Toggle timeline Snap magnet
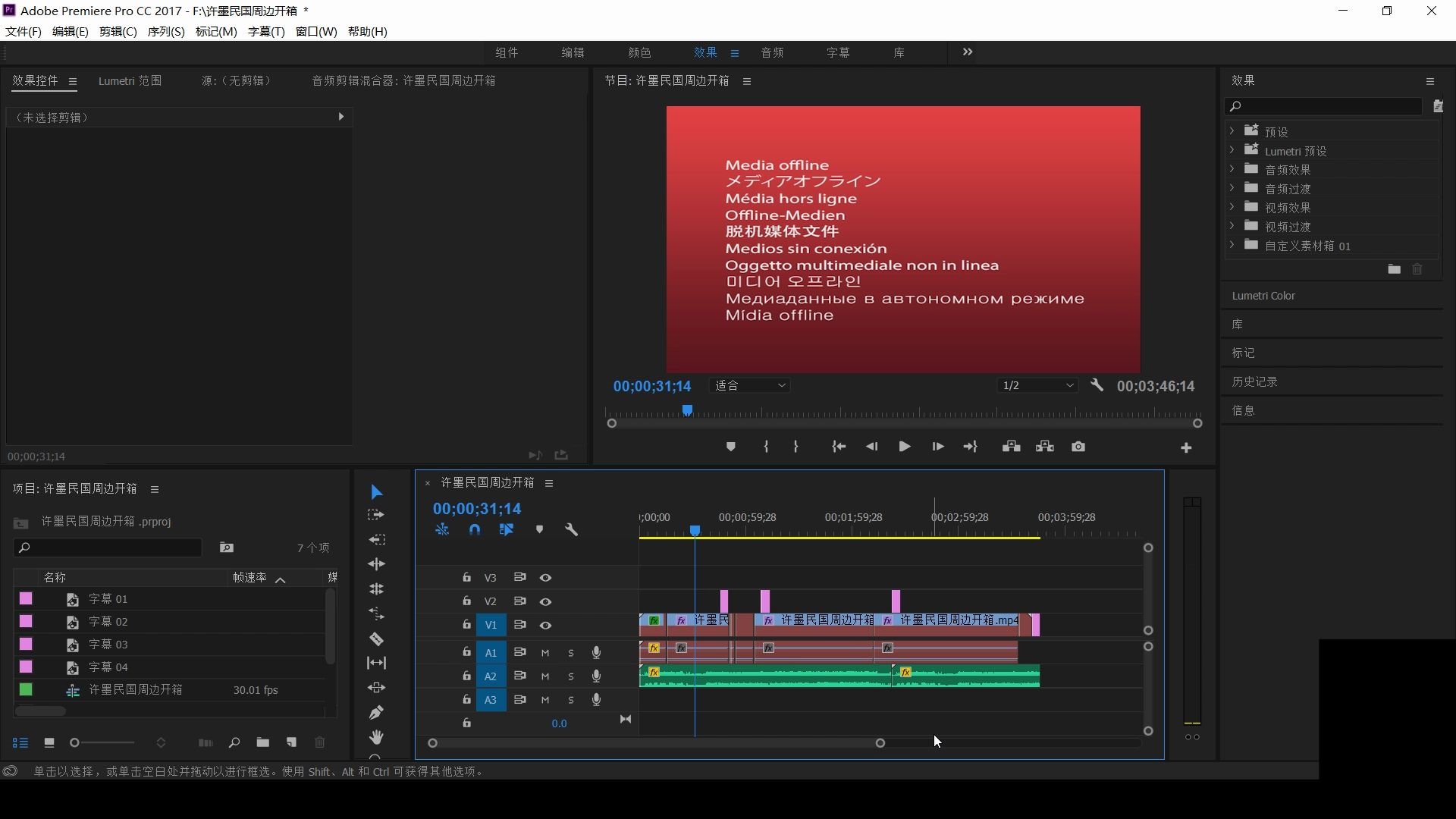 (x=475, y=530)
